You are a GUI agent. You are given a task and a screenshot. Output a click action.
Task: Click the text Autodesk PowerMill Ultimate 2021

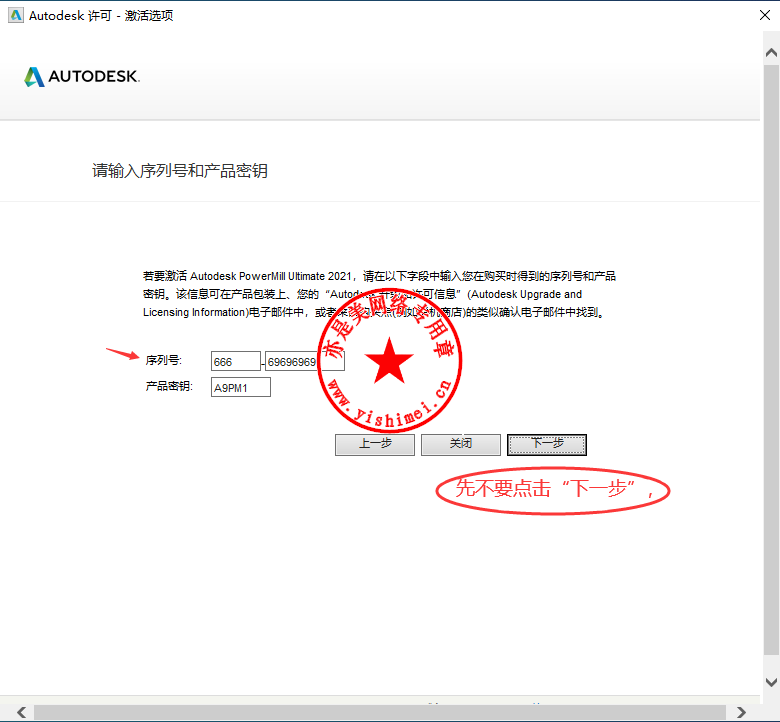[x=271, y=276]
